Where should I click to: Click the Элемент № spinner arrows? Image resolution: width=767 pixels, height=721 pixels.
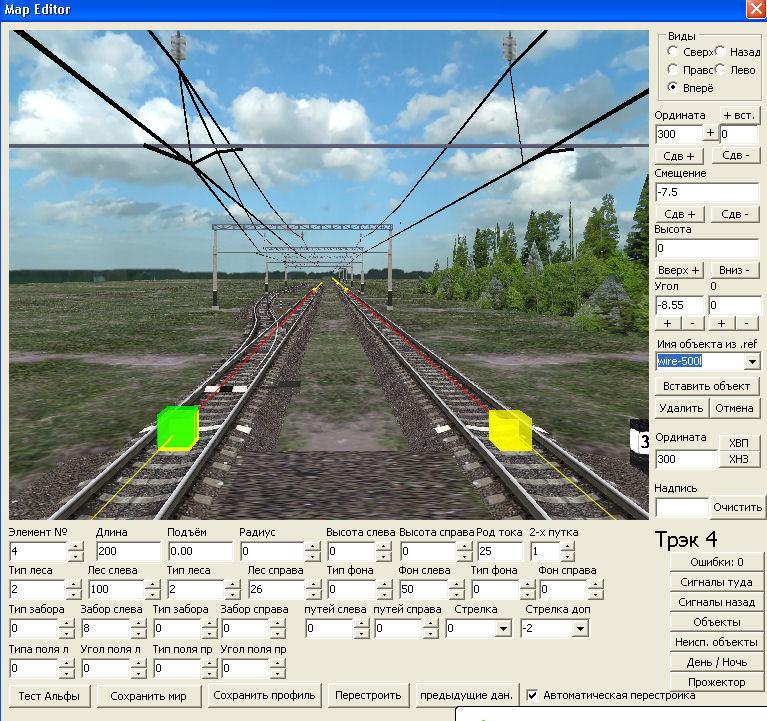point(75,551)
